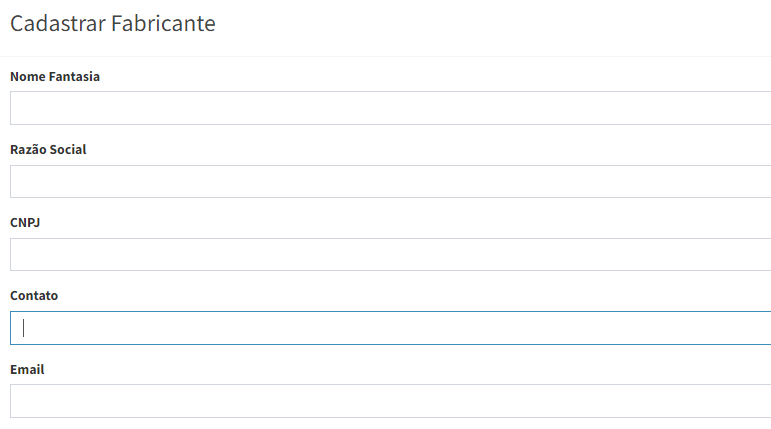
Task: Click the Nome Fantasia input field
Action: tap(390, 108)
